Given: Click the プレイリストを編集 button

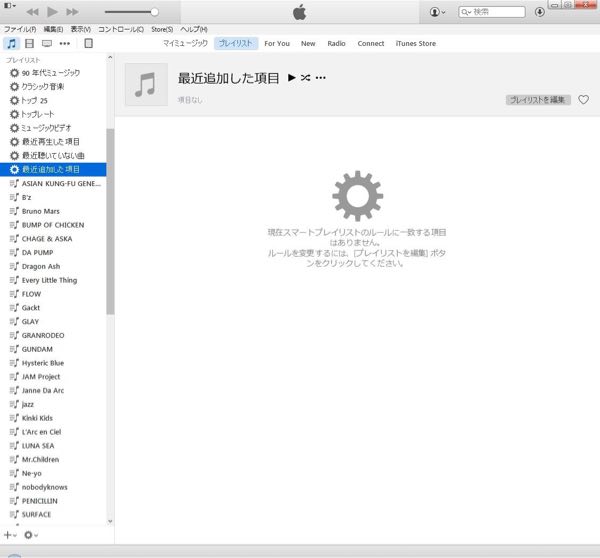Looking at the screenshot, I should tap(538, 100).
